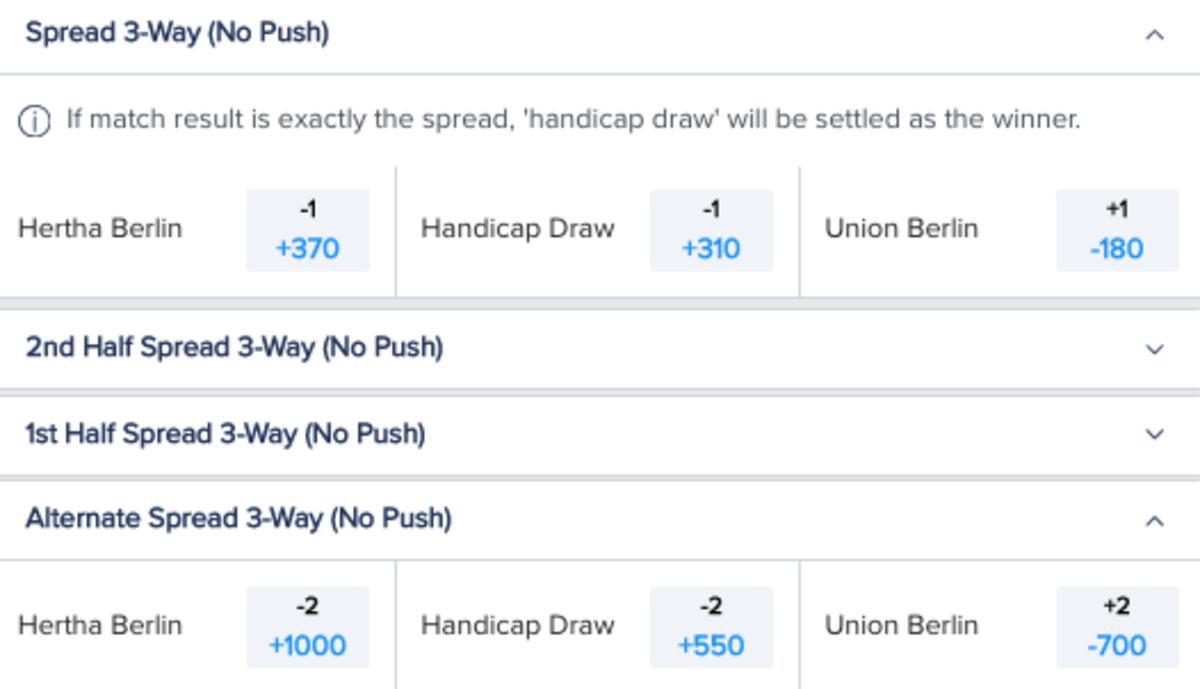This screenshot has width=1200, height=689.
Task: Select Handicap Draw -1 at +310 odds
Action: click(x=711, y=230)
